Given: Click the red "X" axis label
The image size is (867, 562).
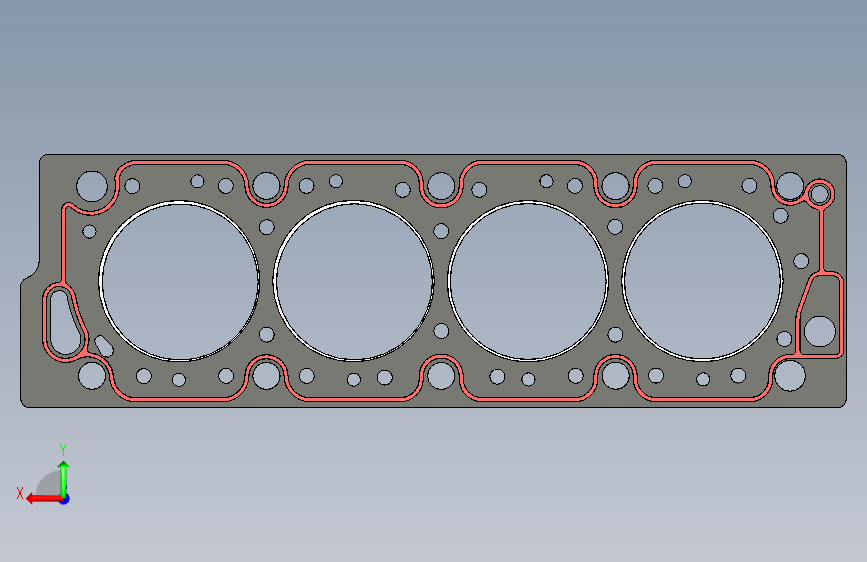Looking at the screenshot, I should pos(20,493).
